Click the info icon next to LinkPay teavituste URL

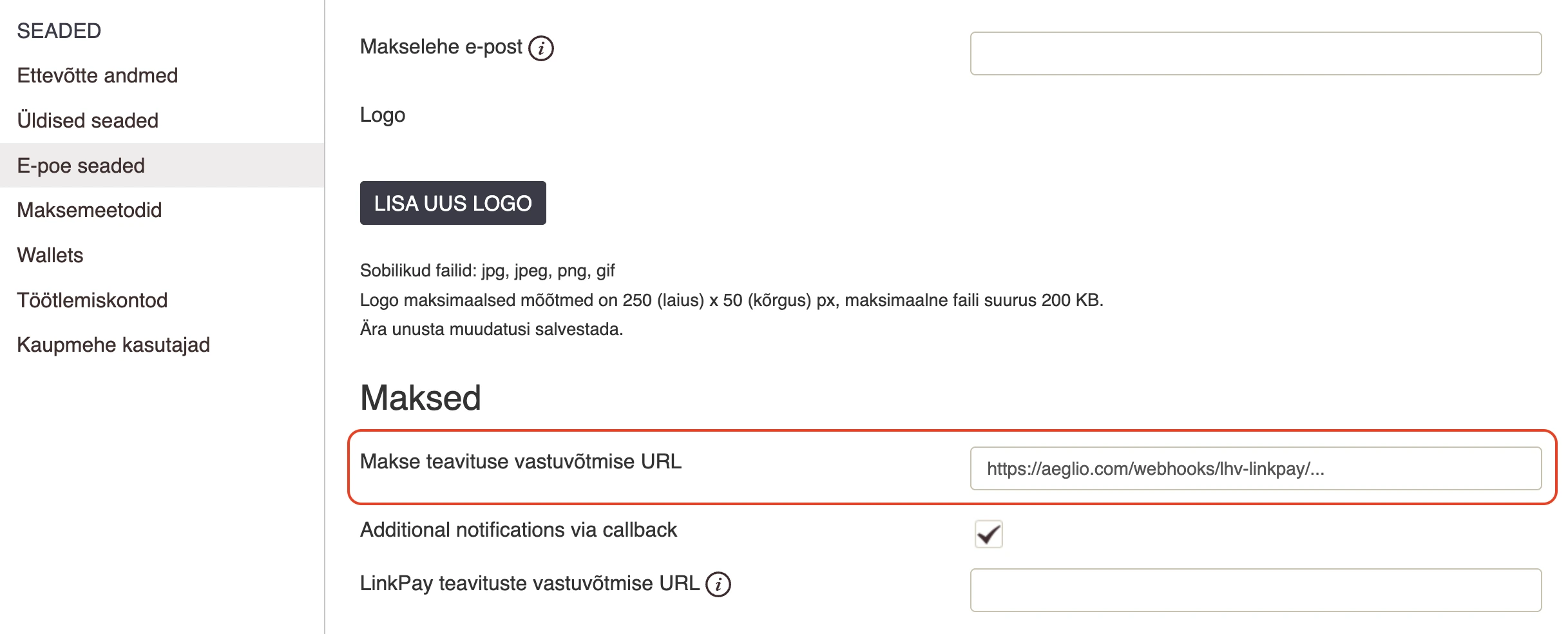[x=718, y=584]
